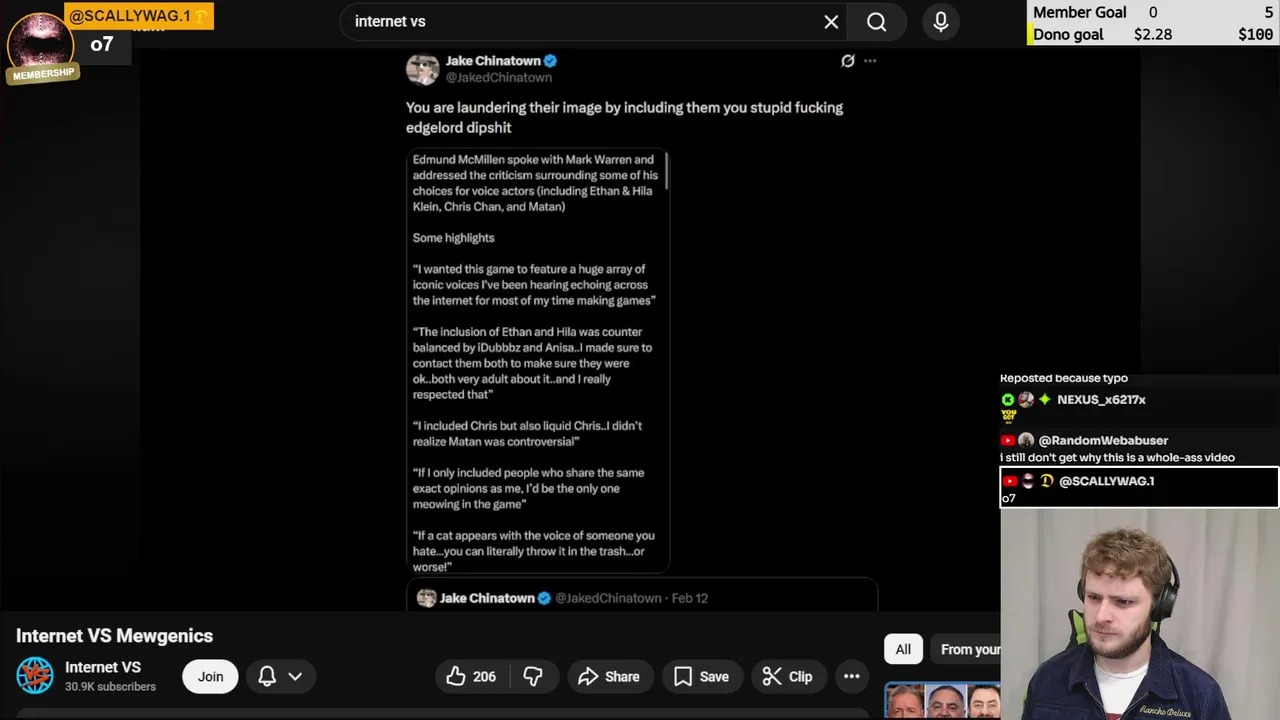
Task: Share the Internet VS Mewgenics video
Action: (609, 677)
